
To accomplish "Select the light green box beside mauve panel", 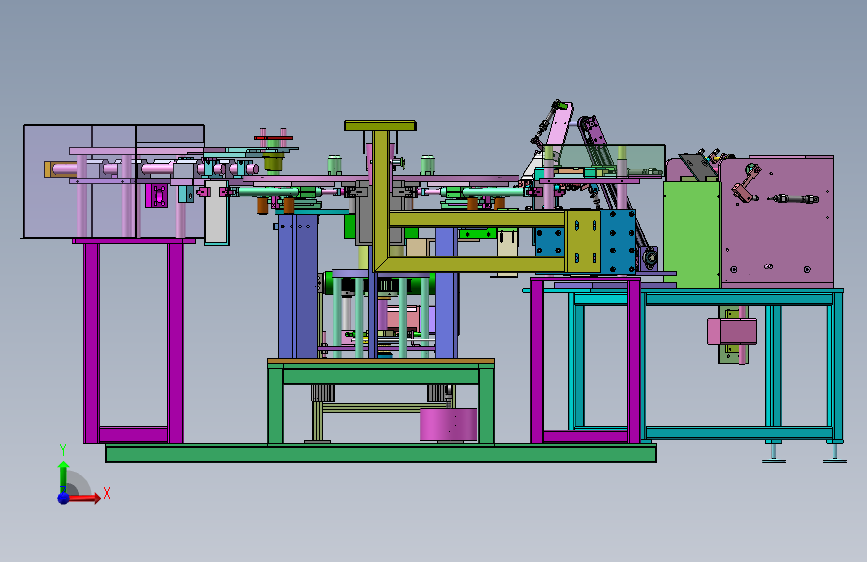I will click(692, 235).
